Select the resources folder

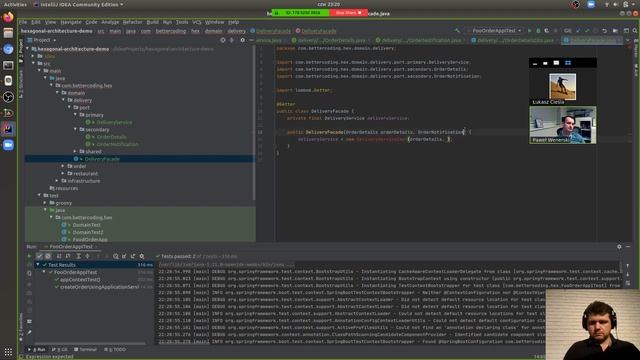coord(66,188)
